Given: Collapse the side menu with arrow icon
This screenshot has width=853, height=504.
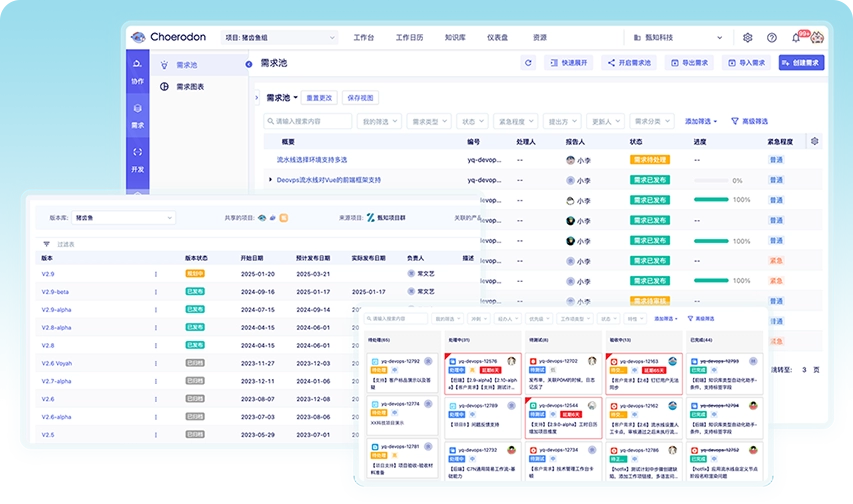Looking at the screenshot, I should [249, 64].
